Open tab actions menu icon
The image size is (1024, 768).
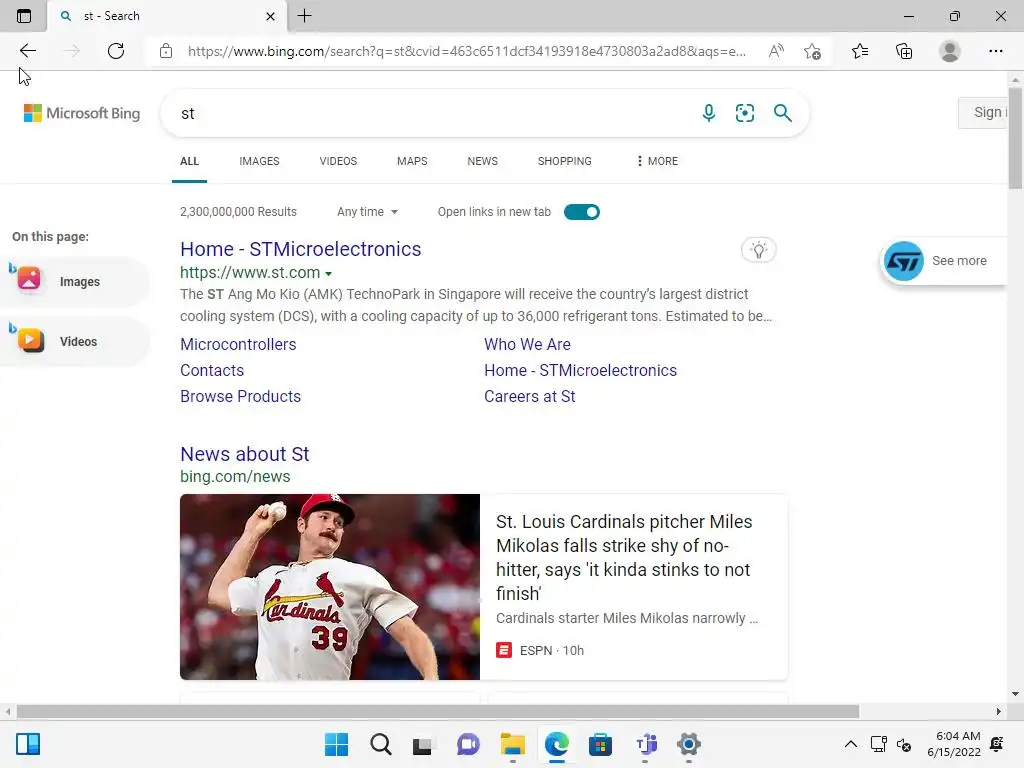coord(24,16)
